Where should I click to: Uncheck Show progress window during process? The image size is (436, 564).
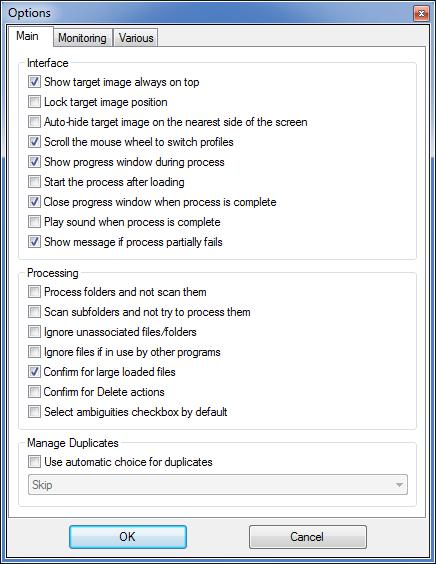[x=35, y=162]
